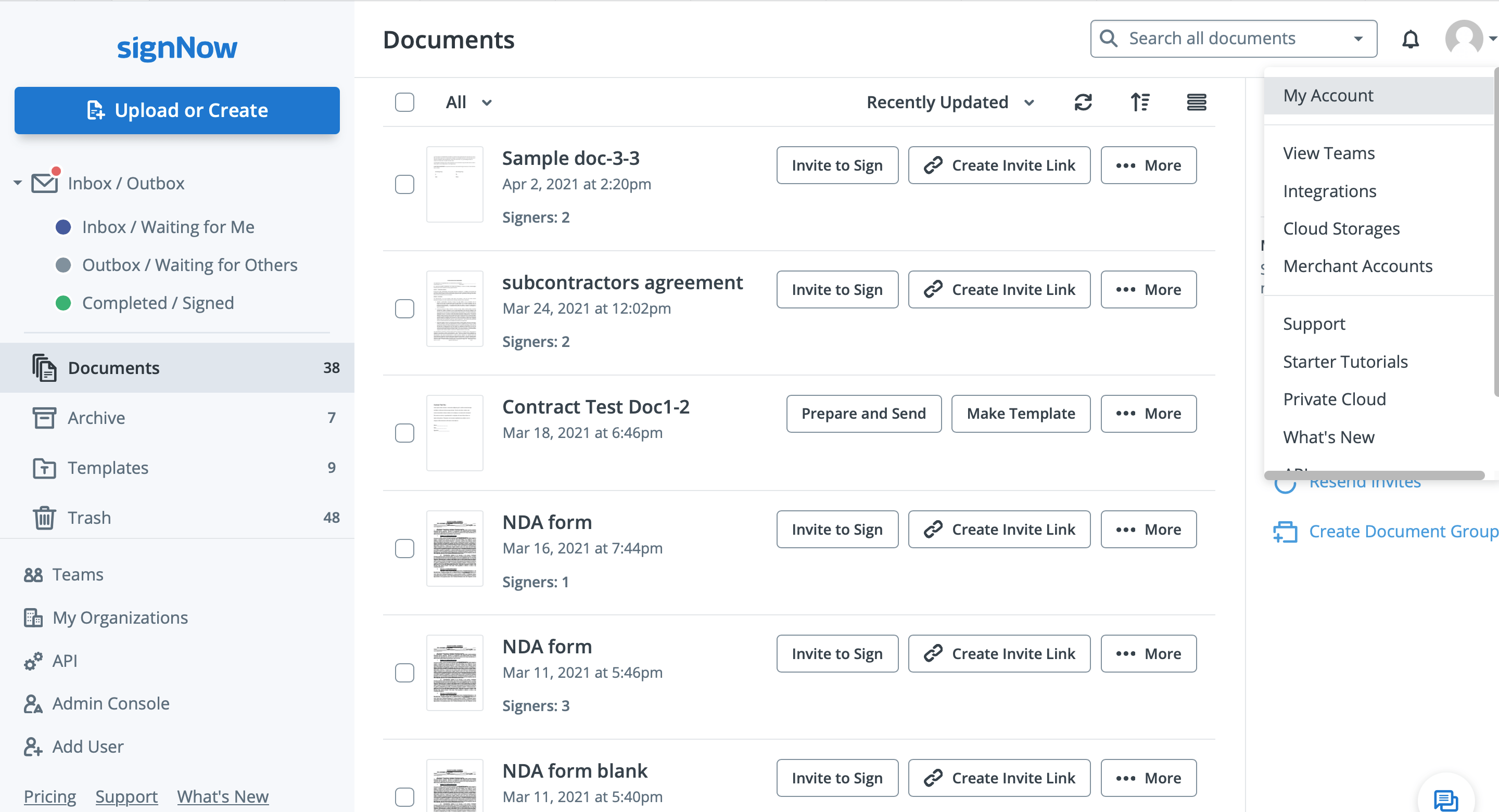Check the Sample doc-3-3 checkbox
Screen dimensions: 1499x812
[x=404, y=184]
